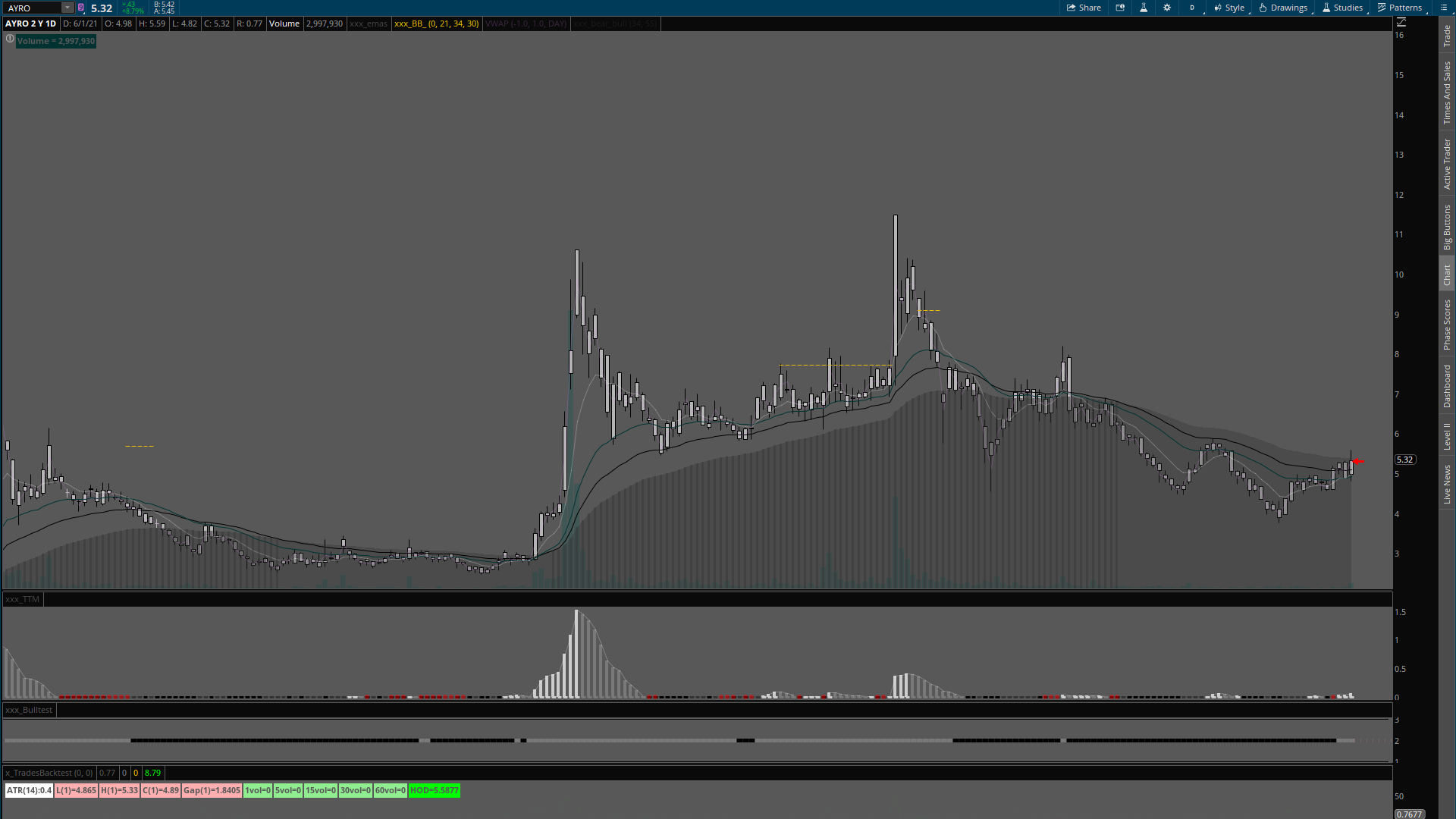This screenshot has width=1456, height=819.
Task: Click the alert envelope icon beside Share
Action: pos(1120,8)
